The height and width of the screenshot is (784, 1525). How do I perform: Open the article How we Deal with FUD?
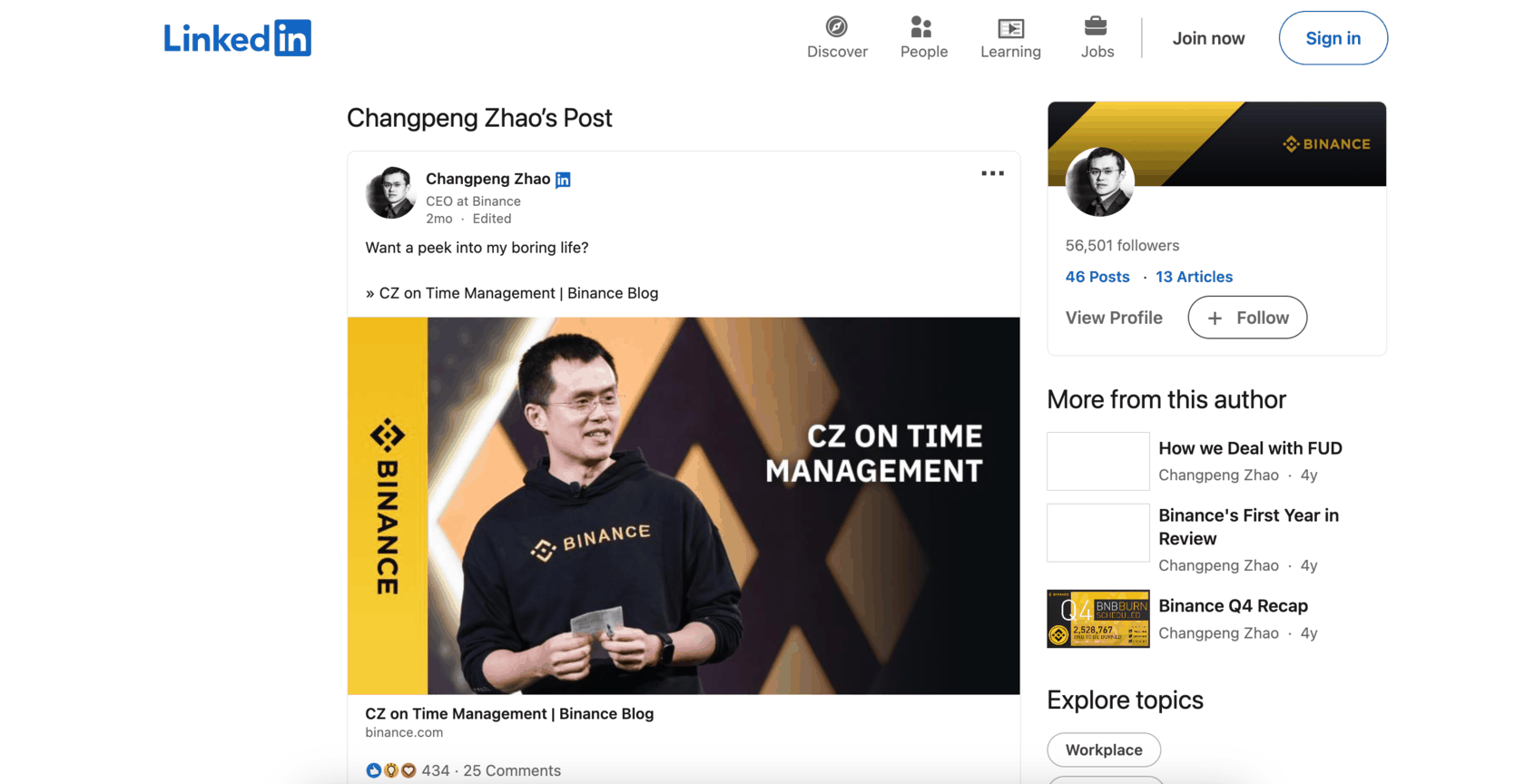(x=1250, y=448)
